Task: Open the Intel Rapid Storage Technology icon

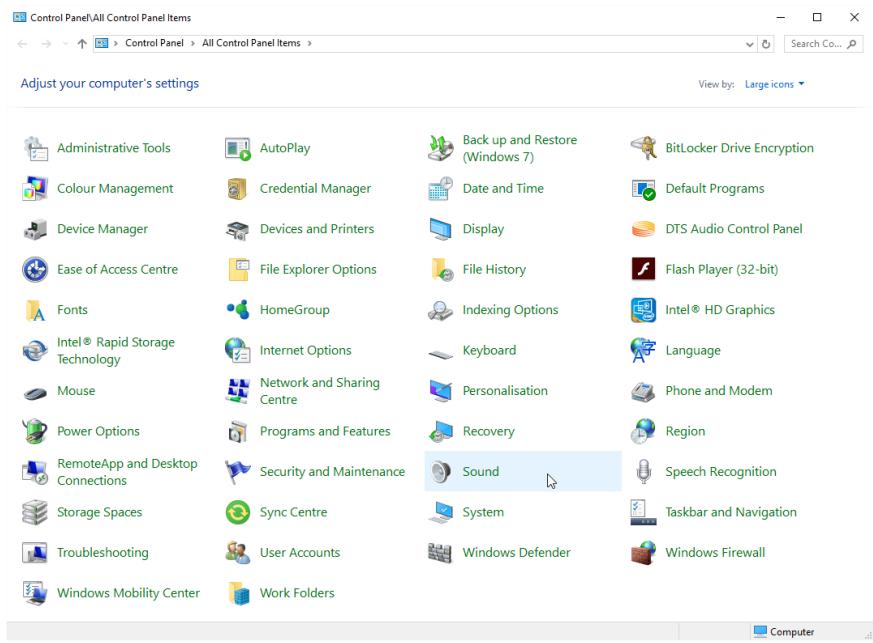Action: pos(36,351)
